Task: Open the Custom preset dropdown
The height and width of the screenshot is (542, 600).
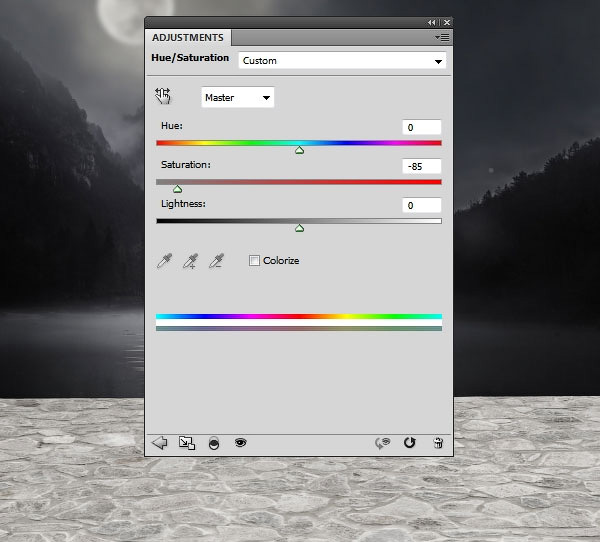Action: pos(342,61)
